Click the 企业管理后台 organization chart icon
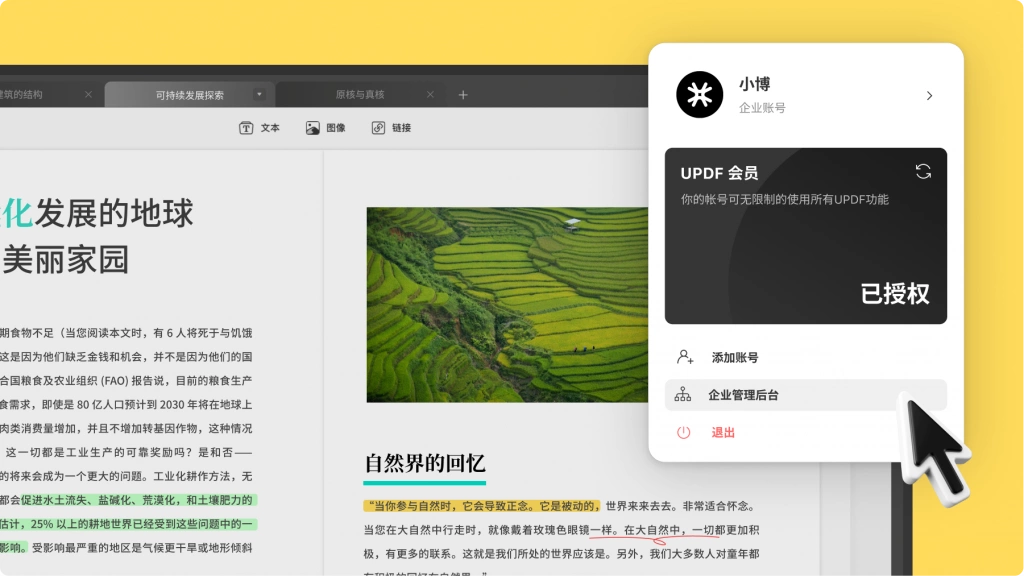The width and height of the screenshot is (1024, 576). tap(682, 394)
